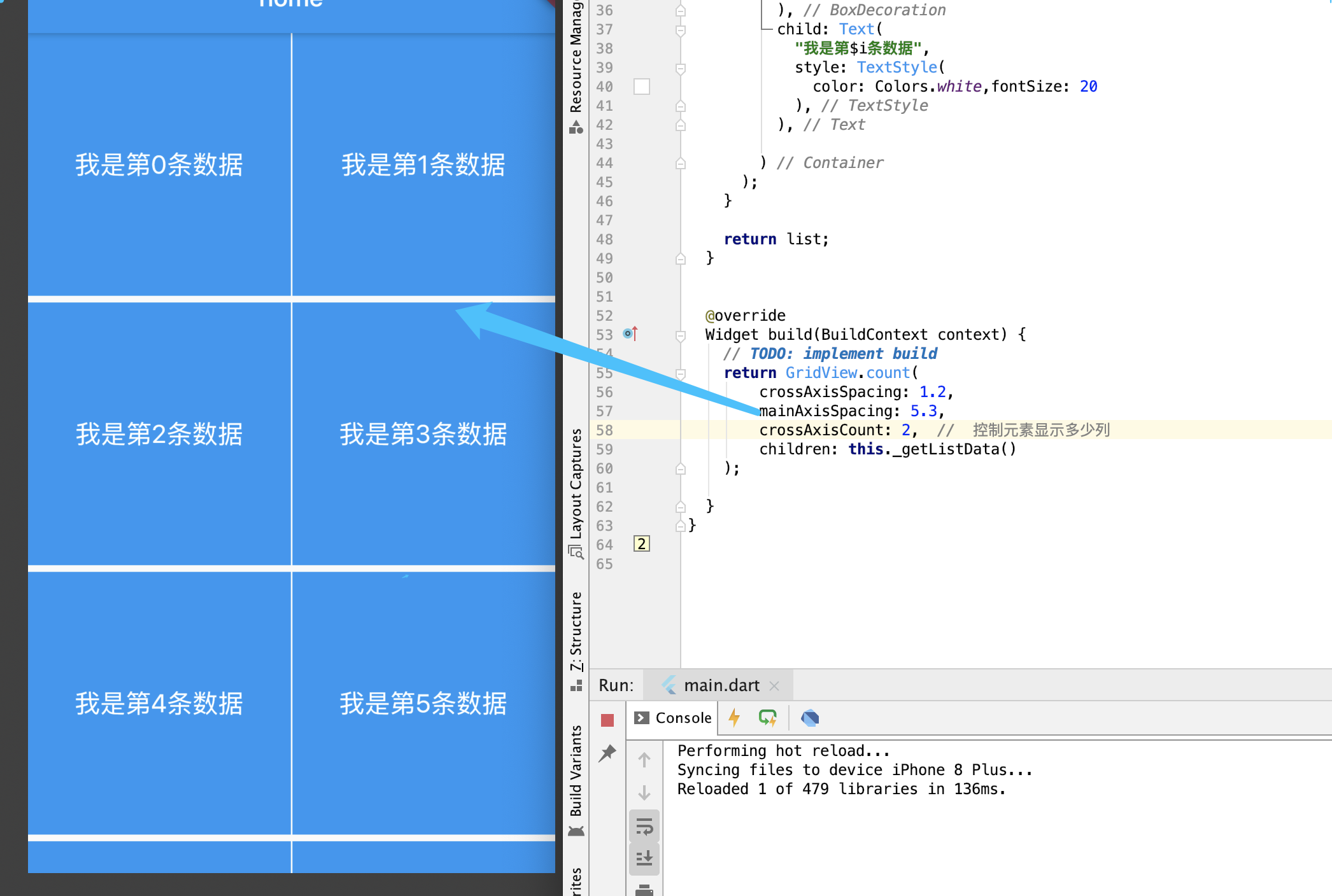Toggle soft-wrap in console output
The height and width of the screenshot is (896, 1332).
click(x=644, y=827)
